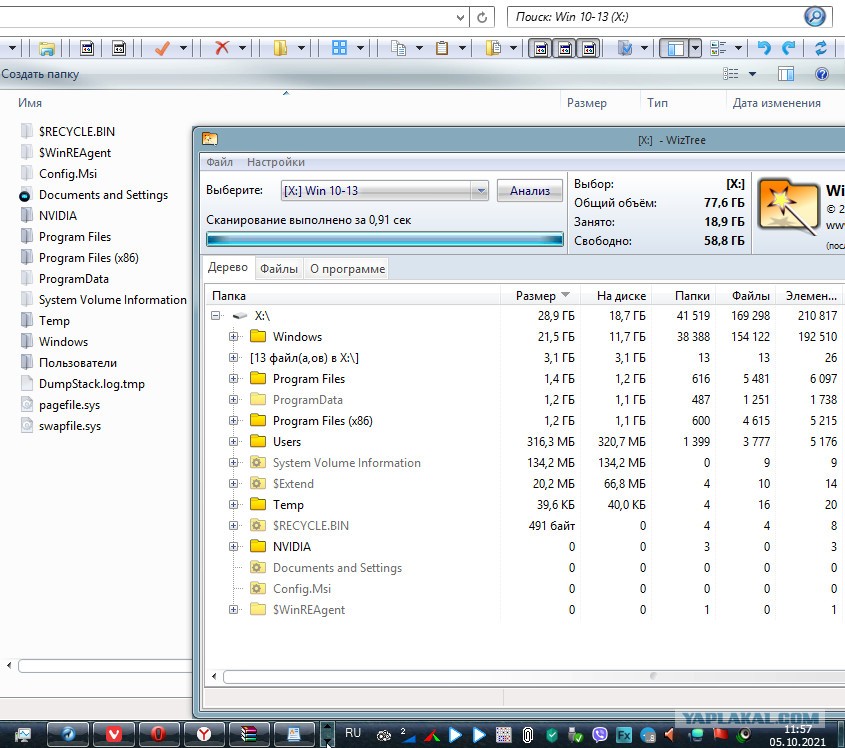Image resolution: width=845 pixels, height=748 pixels.
Task: Click the green shield tray icon
Action: pyautogui.click(x=551, y=735)
